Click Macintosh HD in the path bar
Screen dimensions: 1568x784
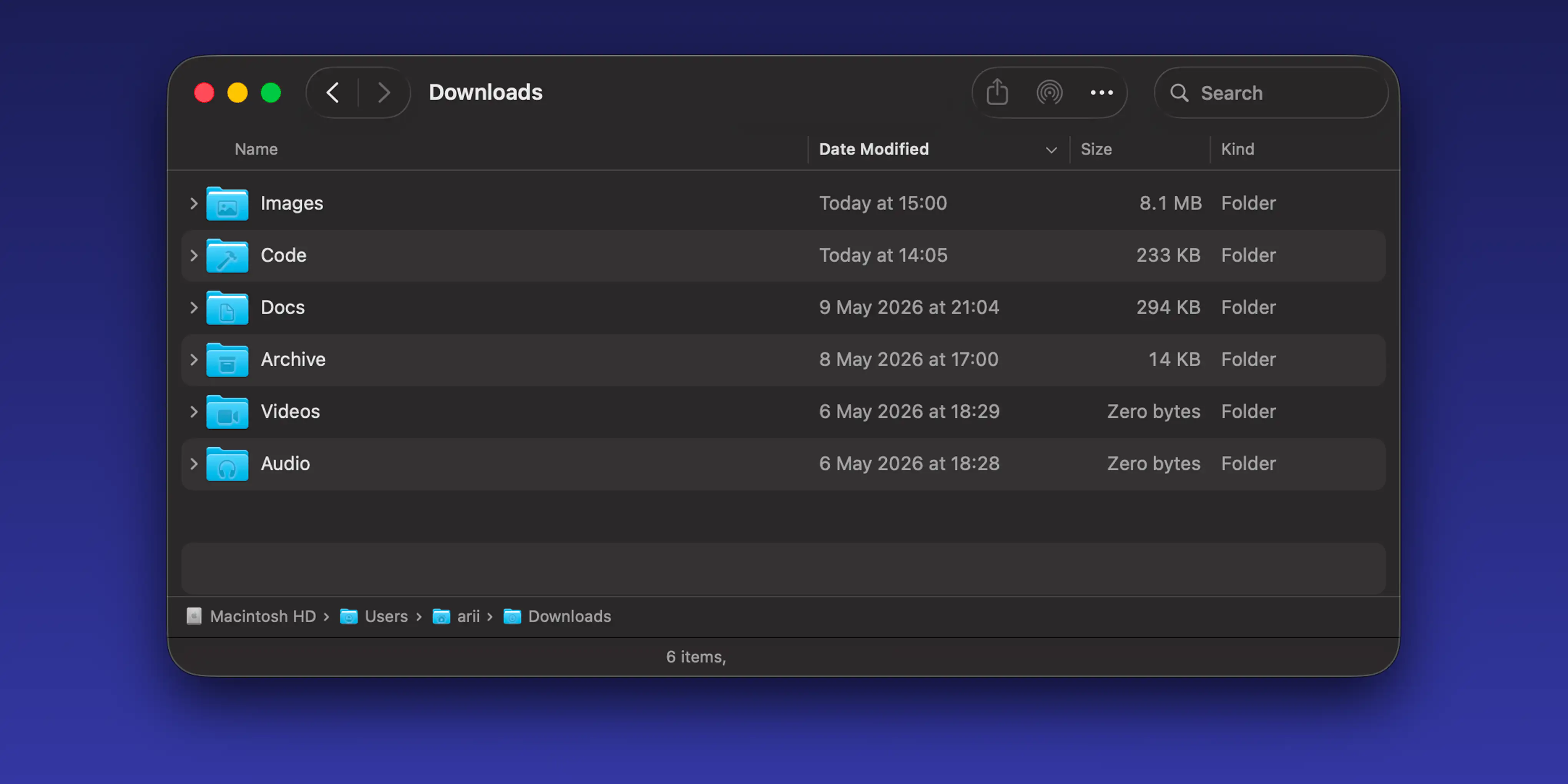point(262,616)
